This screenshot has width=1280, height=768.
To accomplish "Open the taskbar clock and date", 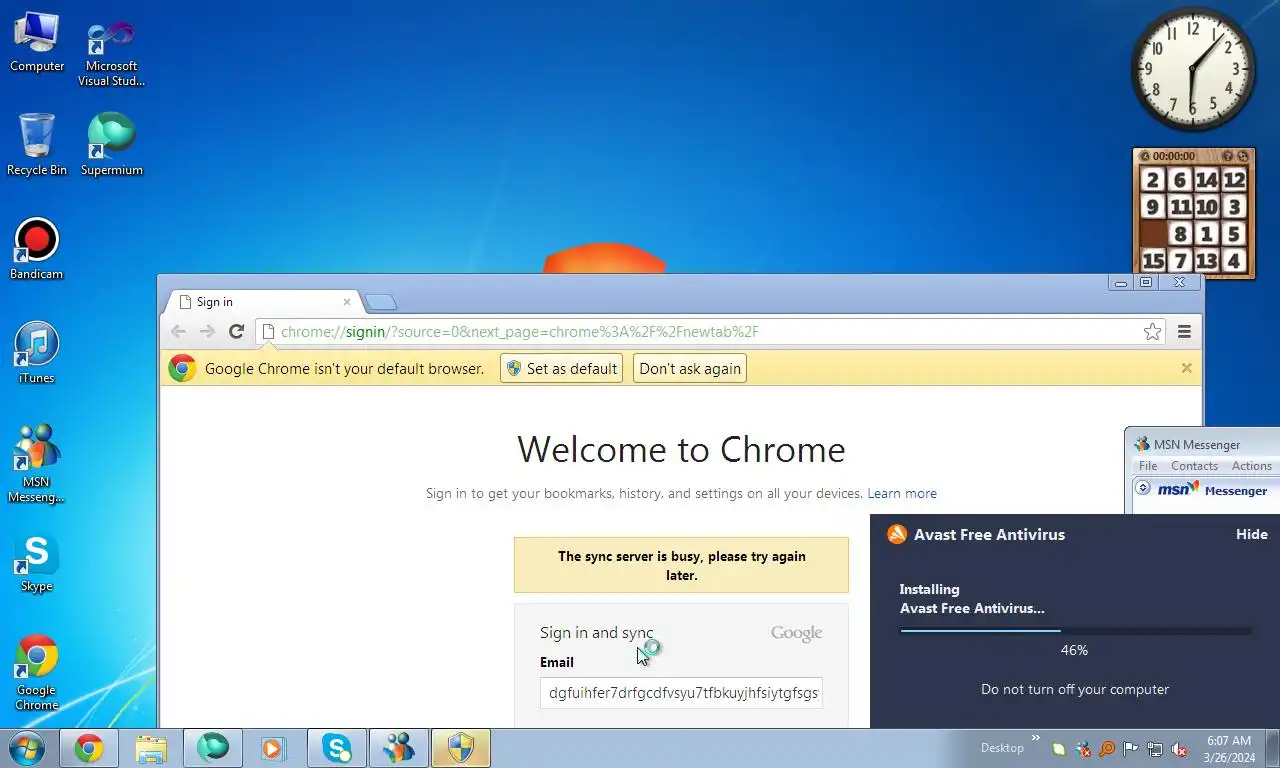I will (x=1227, y=749).
